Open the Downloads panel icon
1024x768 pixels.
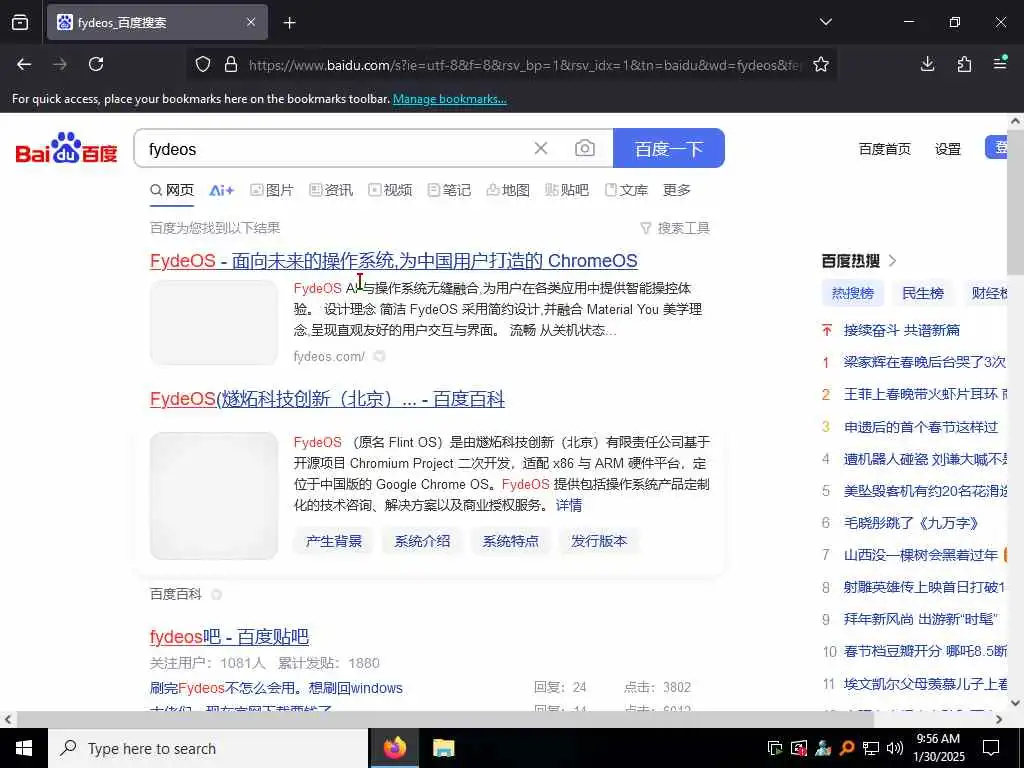click(x=927, y=64)
